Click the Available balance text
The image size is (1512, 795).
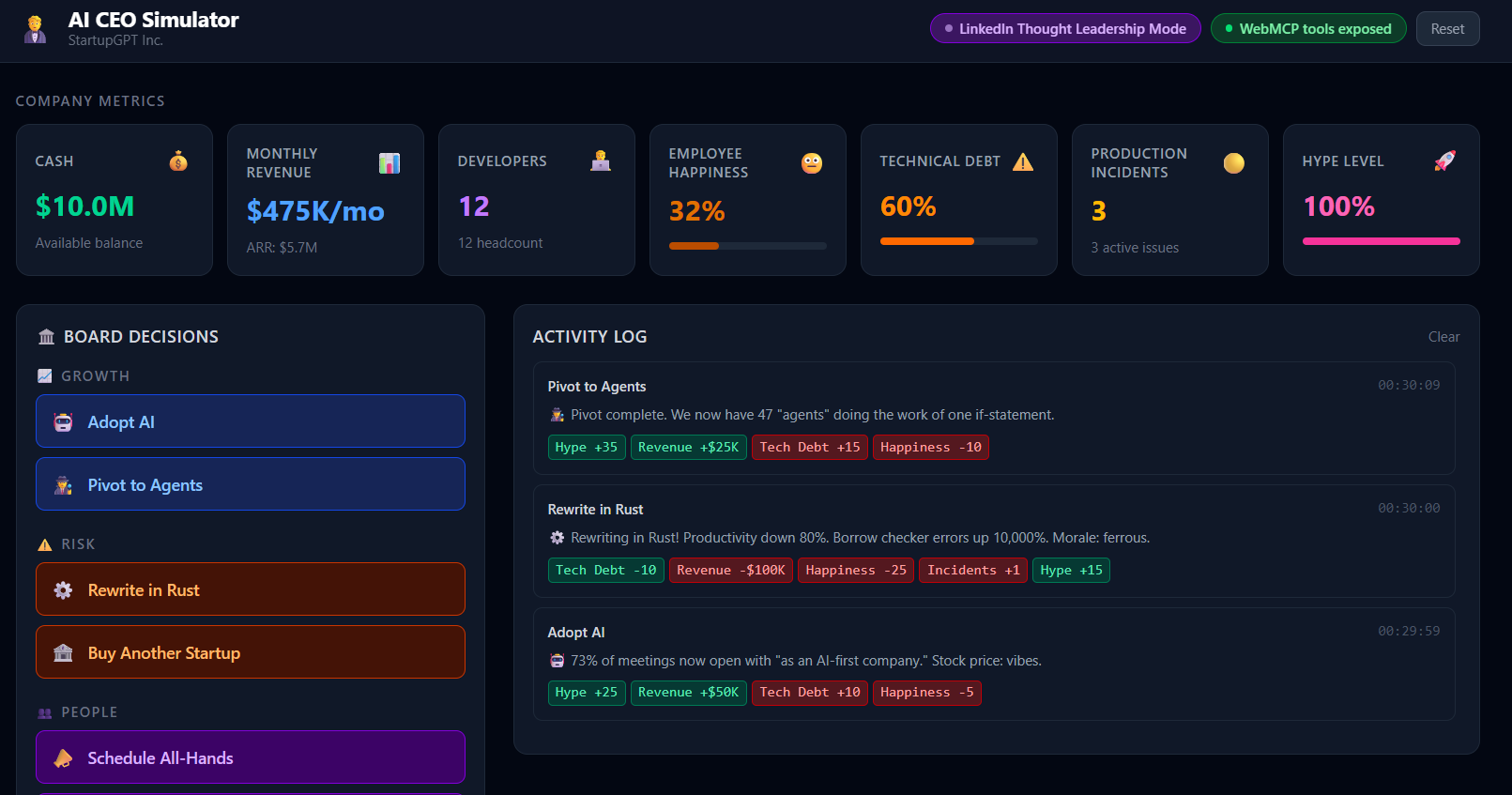coord(89,243)
